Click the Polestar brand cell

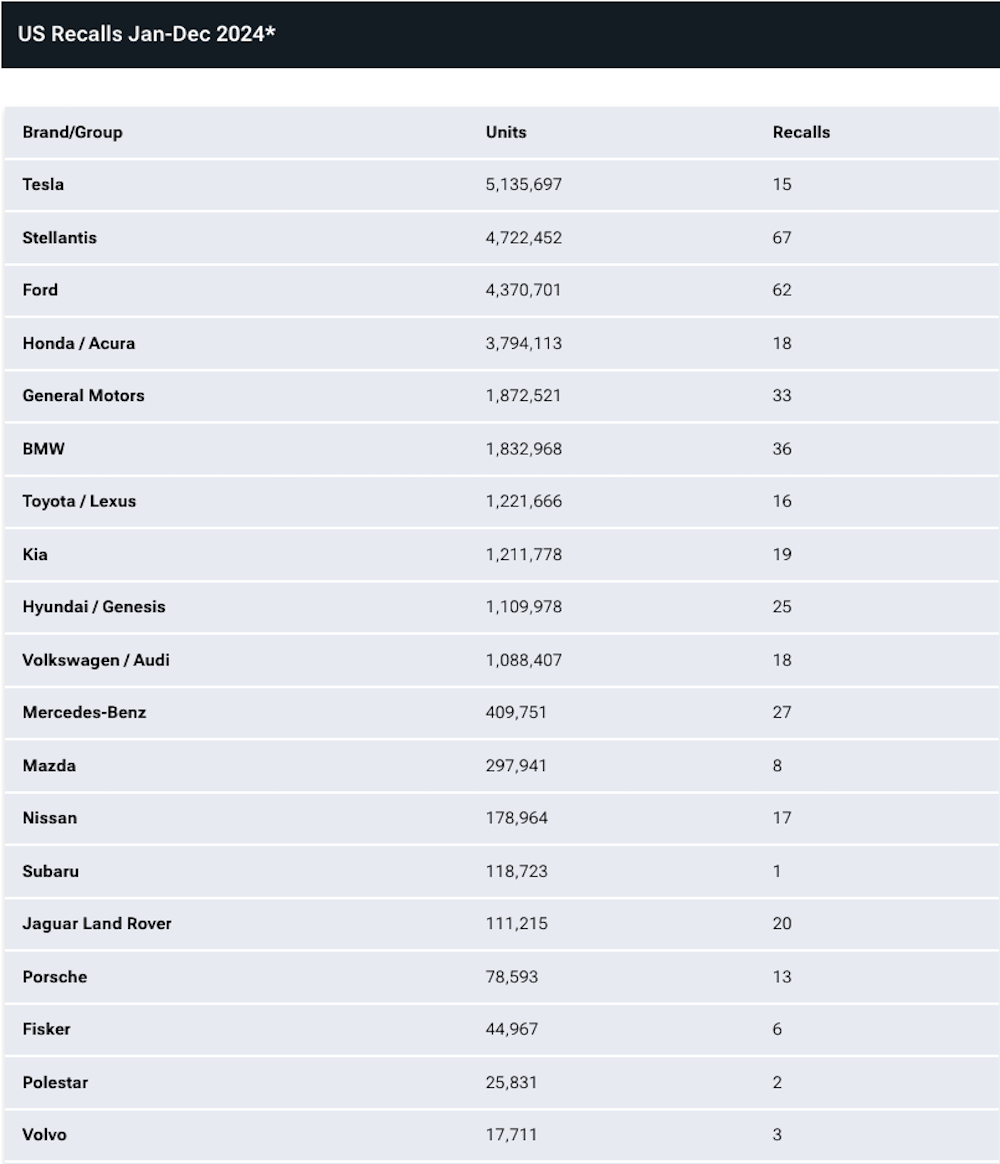(x=56, y=1082)
